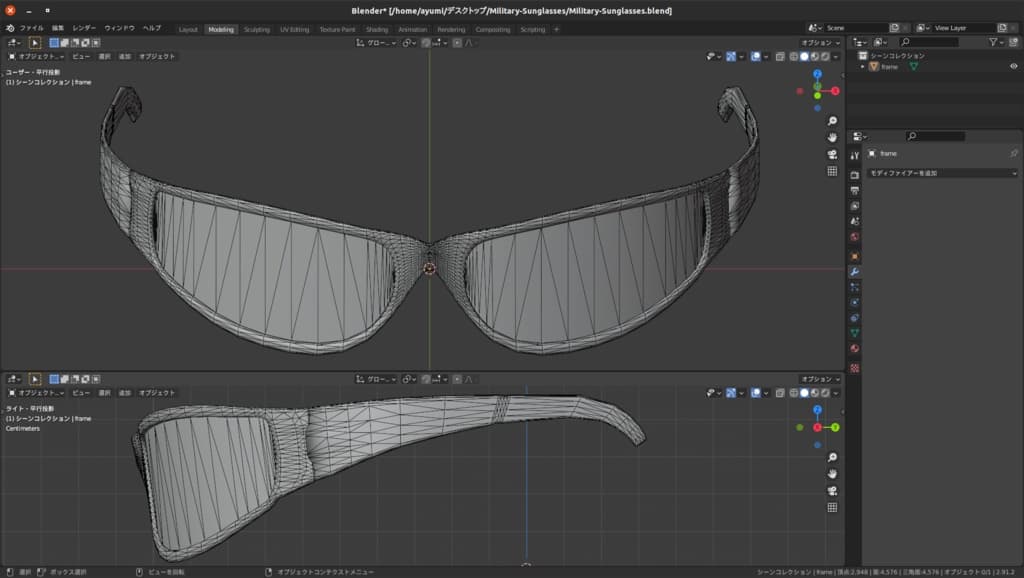The image size is (1024, 578).
Task: Open the Object Data mesh properties tab
Action: click(855, 332)
